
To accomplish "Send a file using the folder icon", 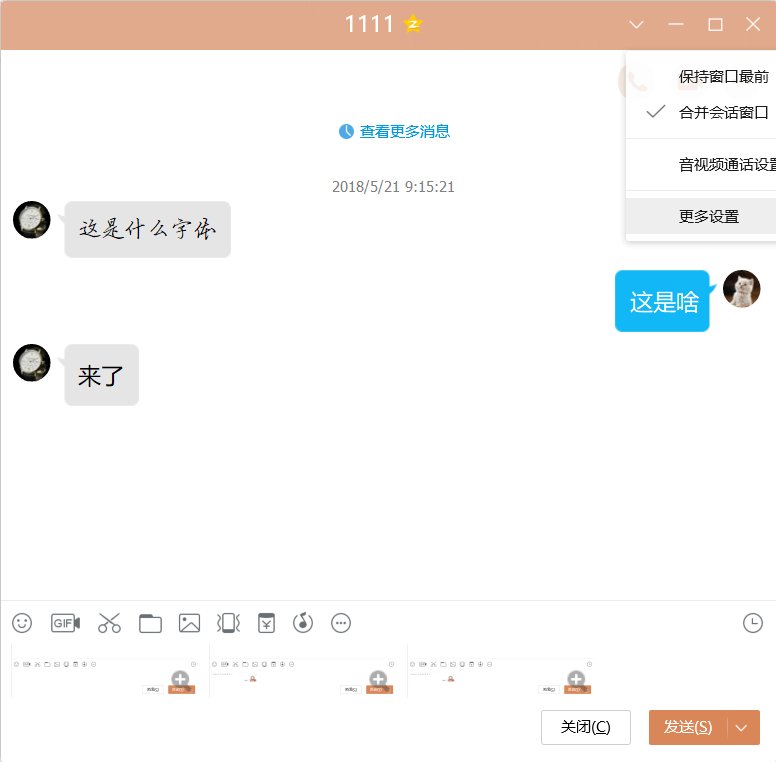I will click(x=150, y=623).
